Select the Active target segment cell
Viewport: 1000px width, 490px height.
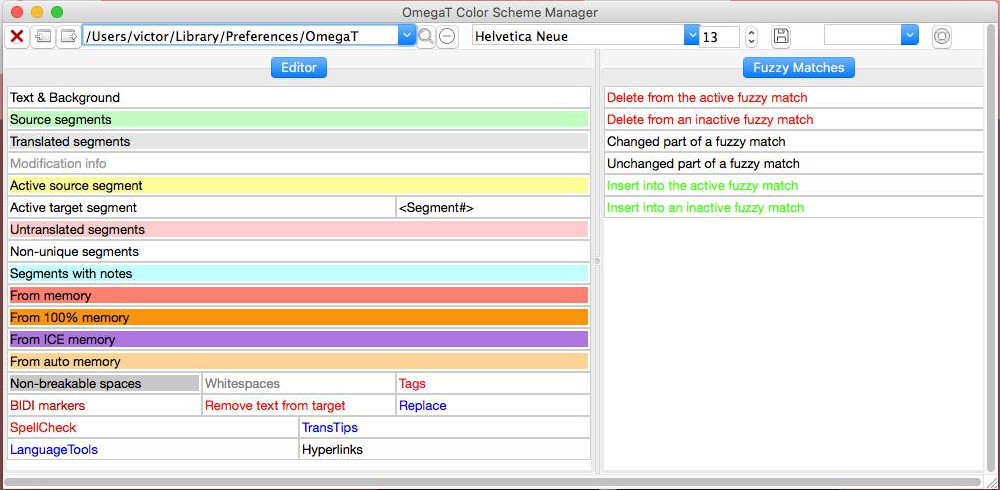(202, 207)
